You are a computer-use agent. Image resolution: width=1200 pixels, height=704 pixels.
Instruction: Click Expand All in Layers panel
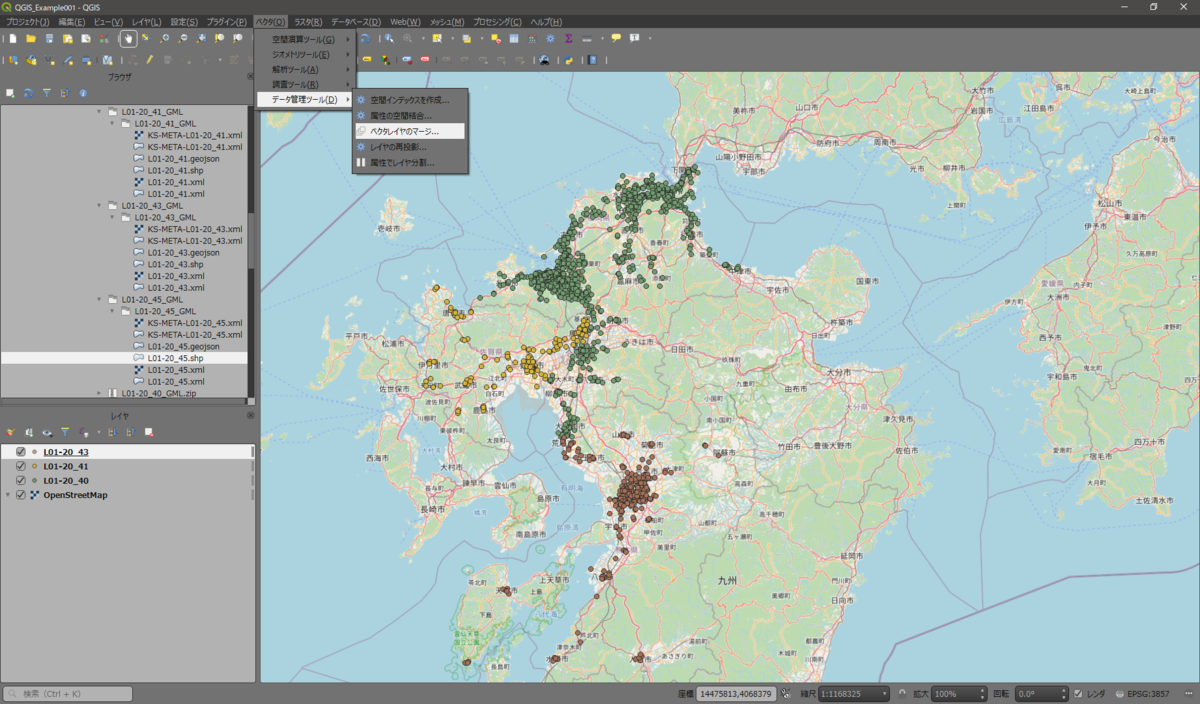click(x=111, y=432)
